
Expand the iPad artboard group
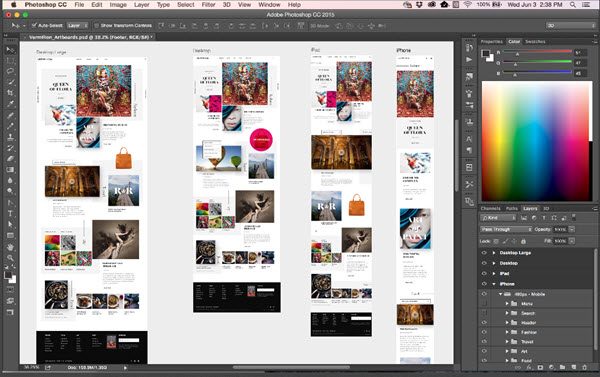494,273
